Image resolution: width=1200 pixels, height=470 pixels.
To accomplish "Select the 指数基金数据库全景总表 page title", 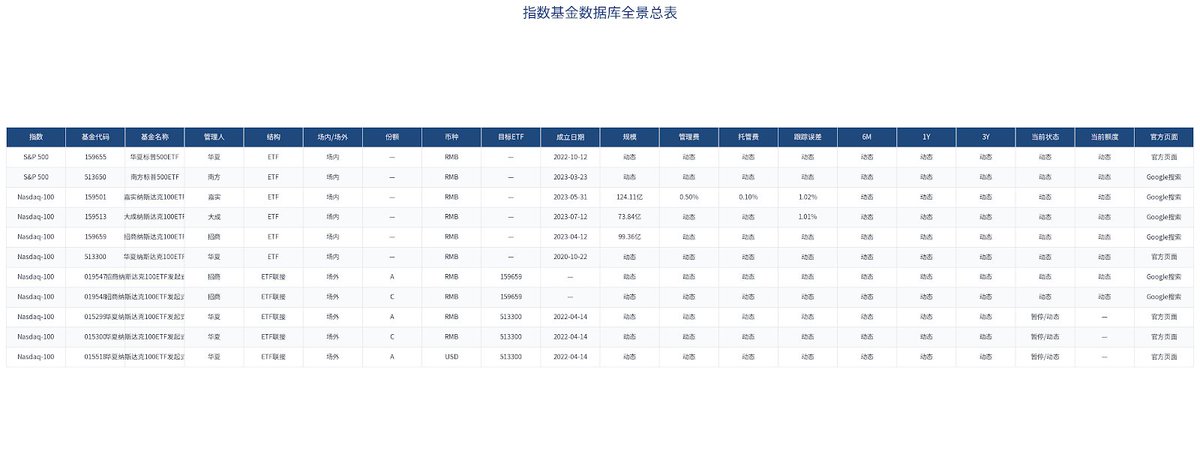I will [600, 13].
